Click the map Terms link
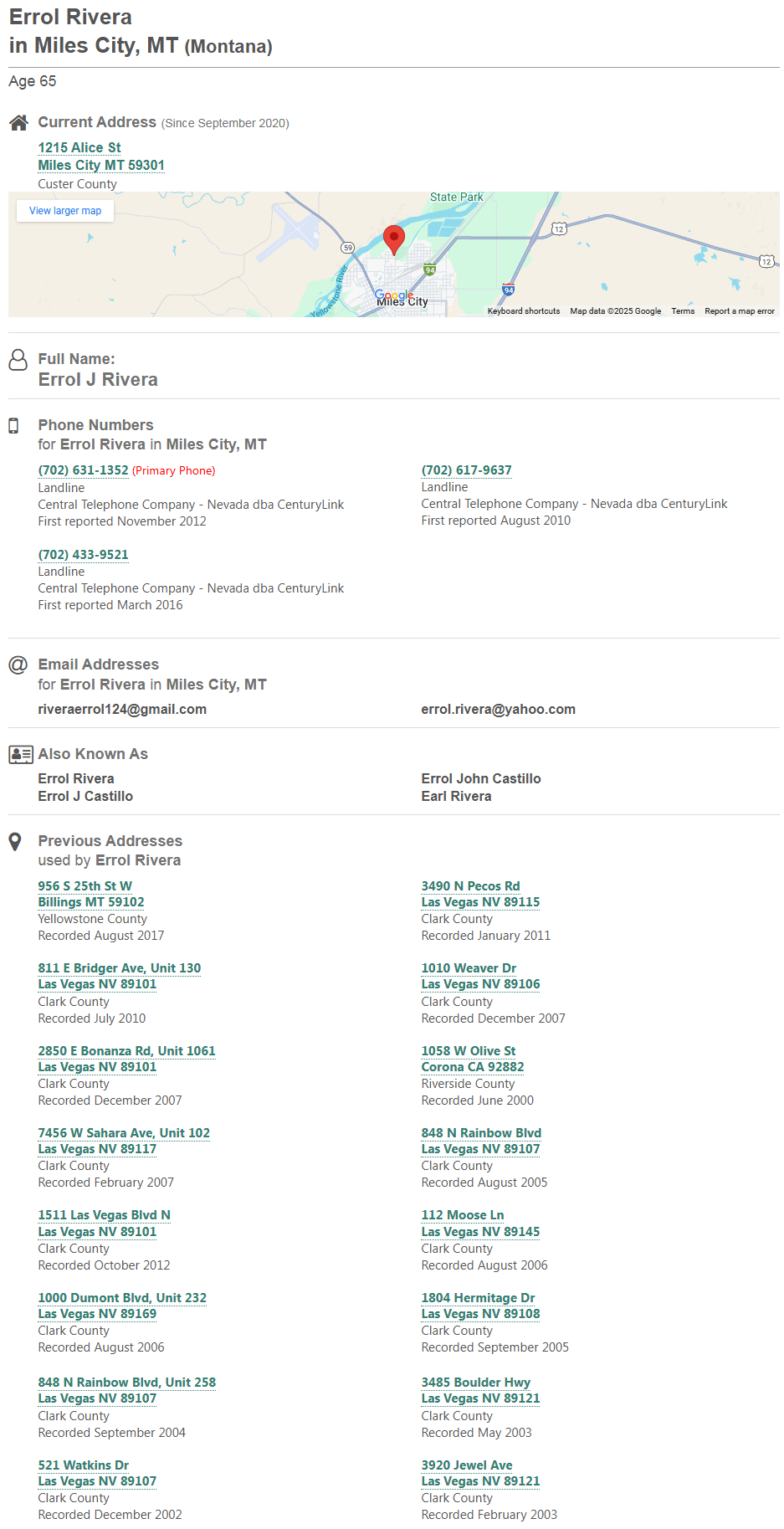Image resolution: width=784 pixels, height=1529 pixels. click(683, 311)
